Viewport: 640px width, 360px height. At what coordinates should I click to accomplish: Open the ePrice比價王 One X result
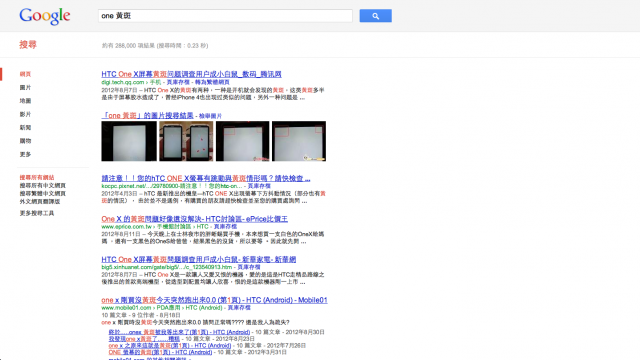coord(195,219)
